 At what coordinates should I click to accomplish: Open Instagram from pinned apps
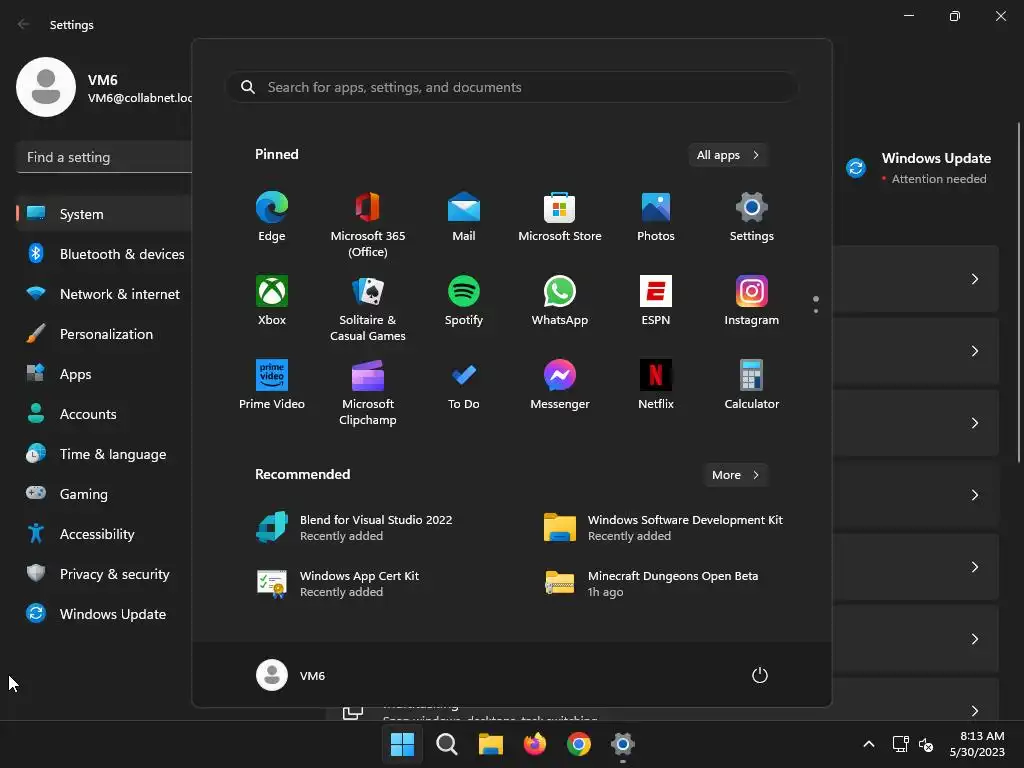coord(752,302)
